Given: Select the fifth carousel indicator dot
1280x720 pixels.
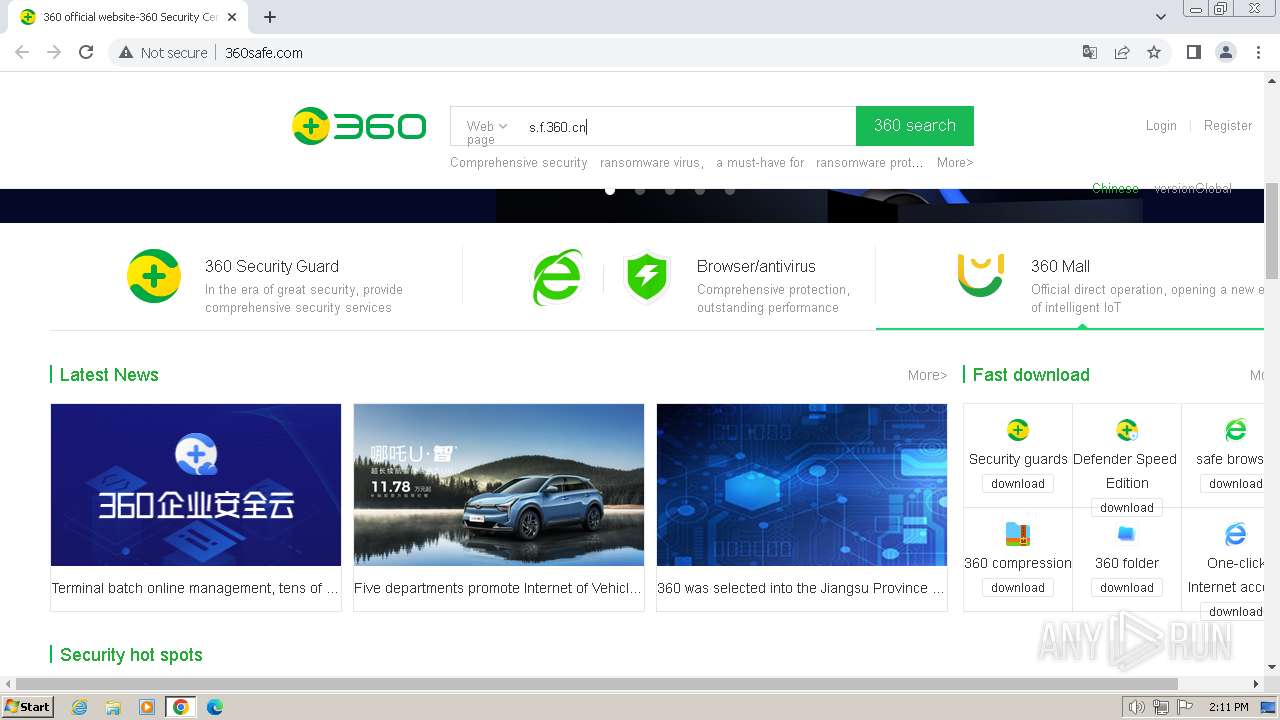Looking at the screenshot, I should point(730,189).
